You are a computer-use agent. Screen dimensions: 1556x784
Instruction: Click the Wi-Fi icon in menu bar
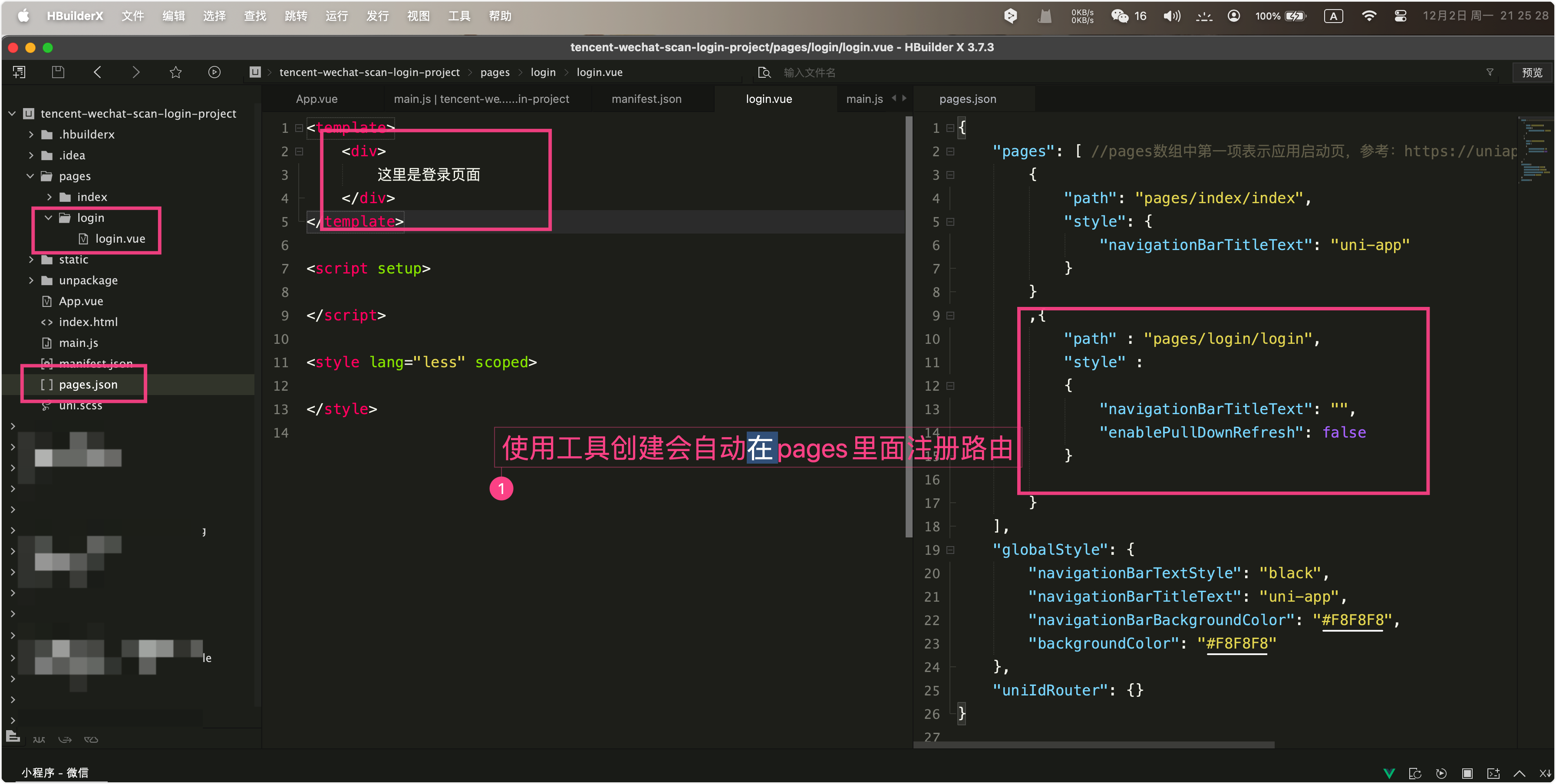(x=1369, y=16)
